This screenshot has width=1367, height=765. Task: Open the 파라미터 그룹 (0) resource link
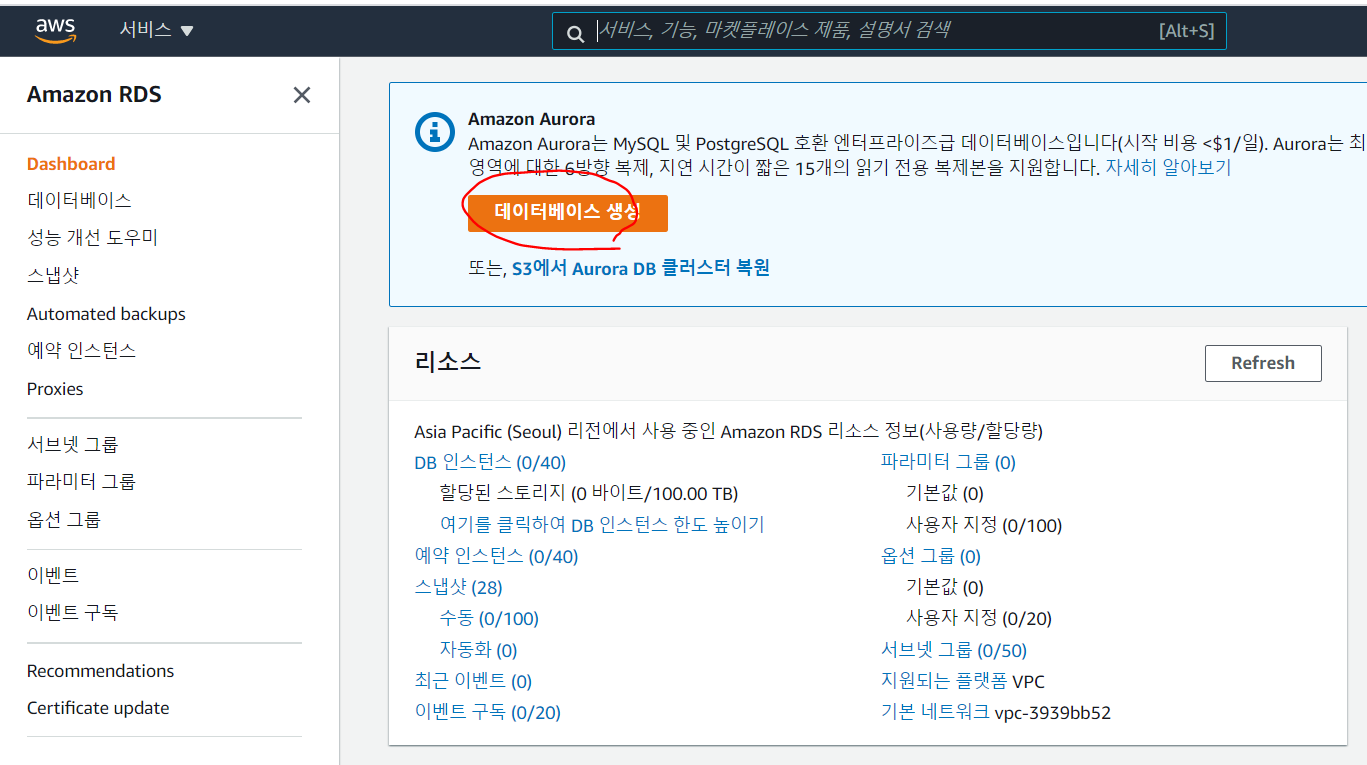point(948,462)
